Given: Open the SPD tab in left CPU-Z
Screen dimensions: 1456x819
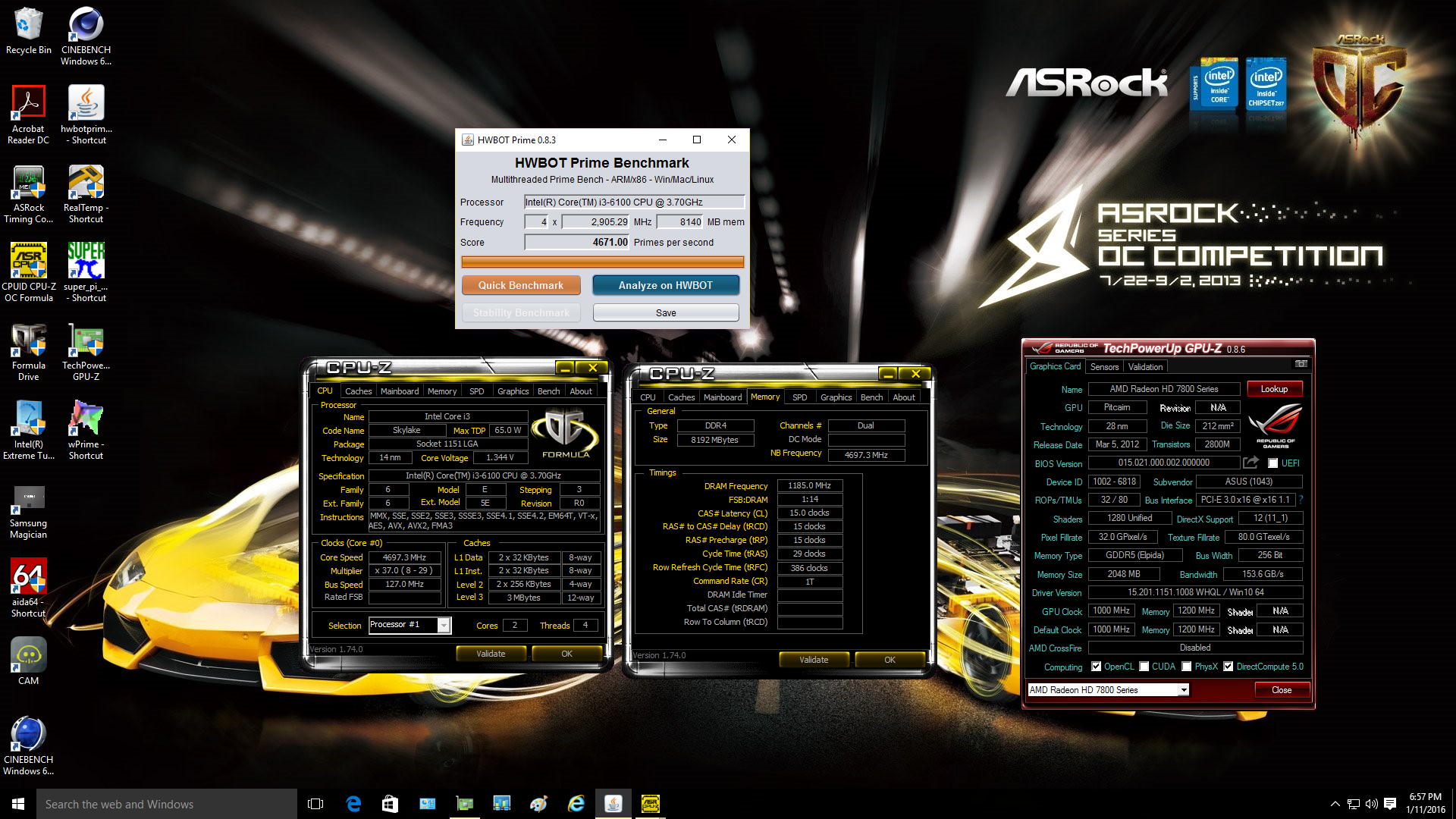Looking at the screenshot, I should click(476, 391).
